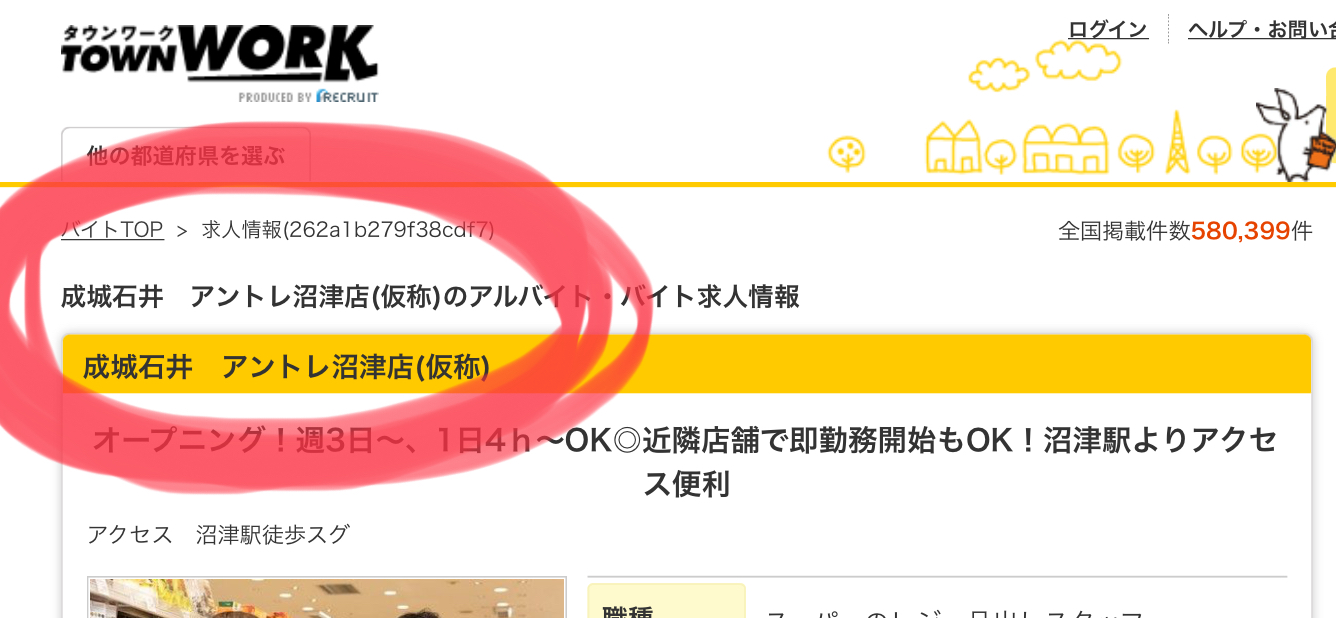Click the arched building illustration
Screen dimensions: 1336x618
(x=1066, y=149)
